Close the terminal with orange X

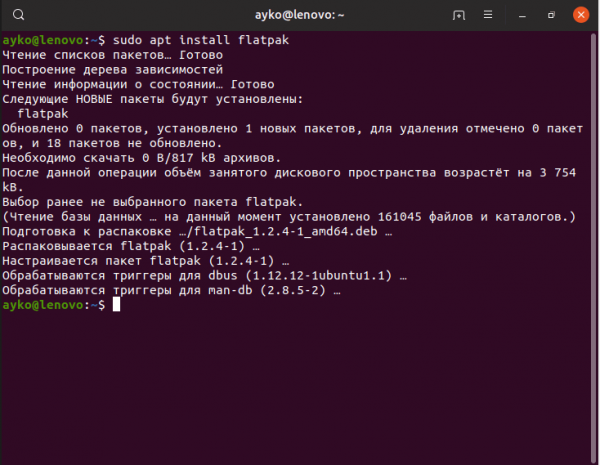[x=580, y=15]
